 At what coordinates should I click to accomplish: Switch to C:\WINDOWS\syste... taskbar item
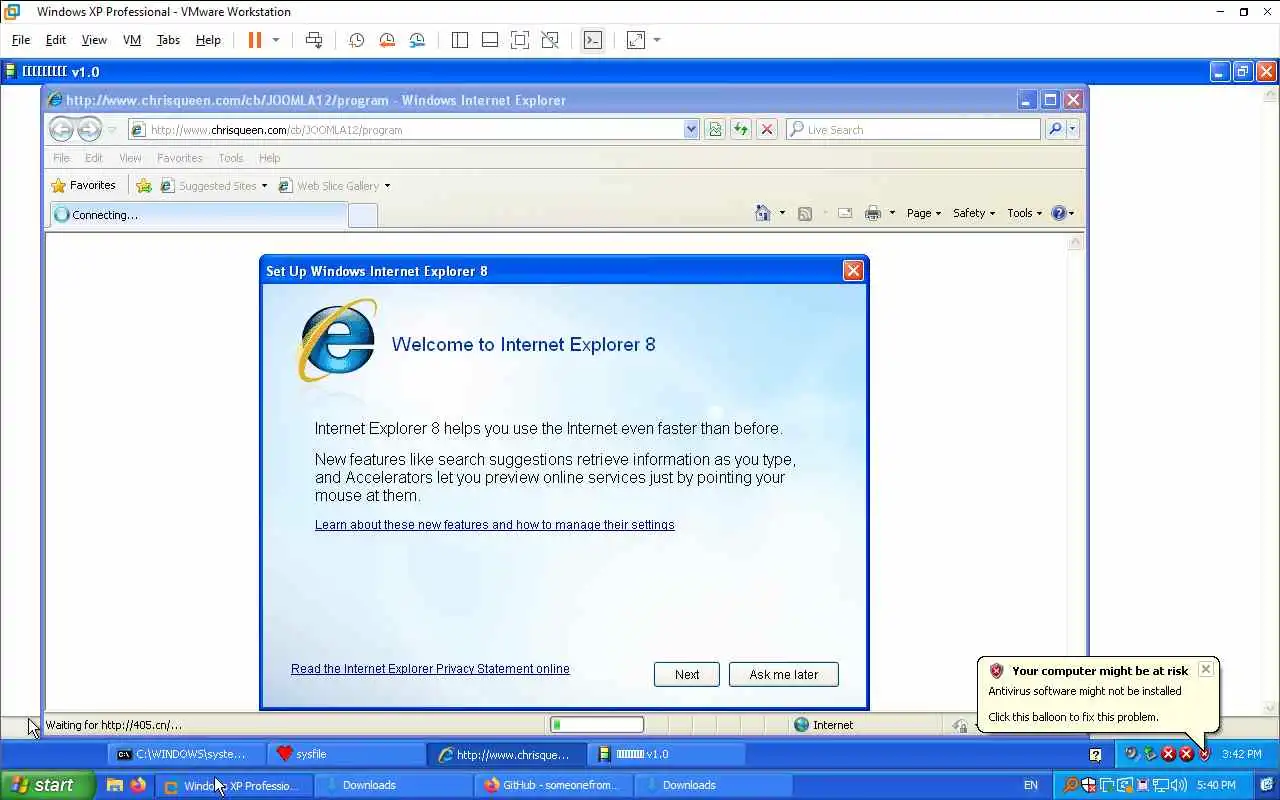[x=188, y=754]
